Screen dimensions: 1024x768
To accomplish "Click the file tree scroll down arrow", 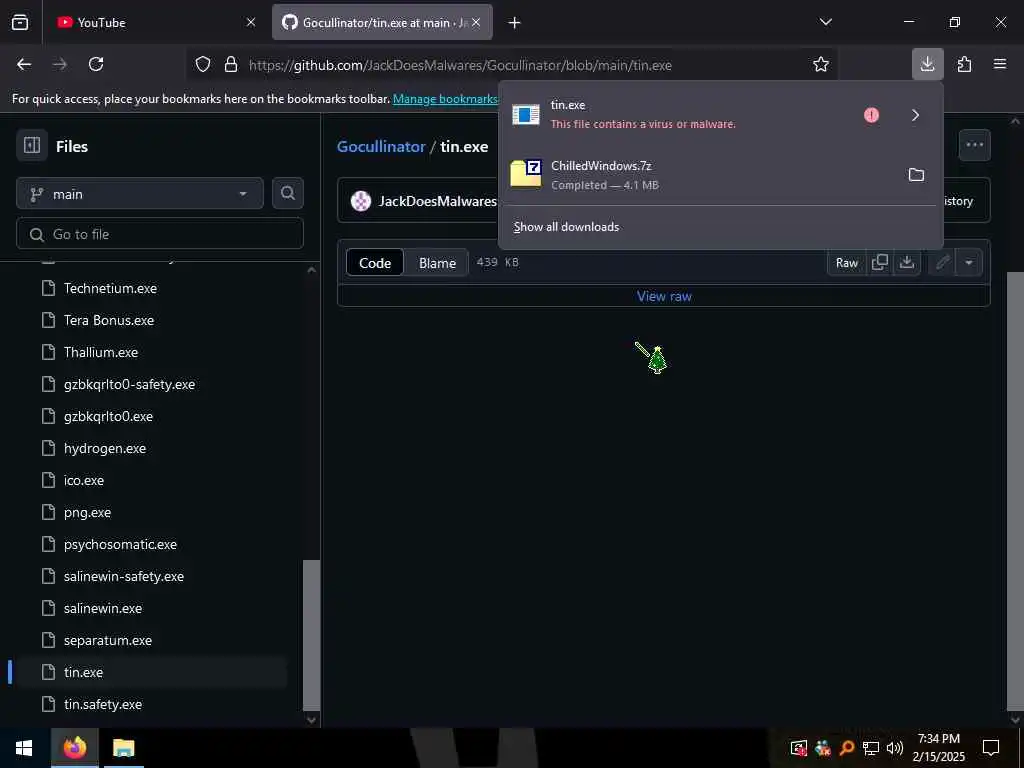I will pyautogui.click(x=312, y=720).
